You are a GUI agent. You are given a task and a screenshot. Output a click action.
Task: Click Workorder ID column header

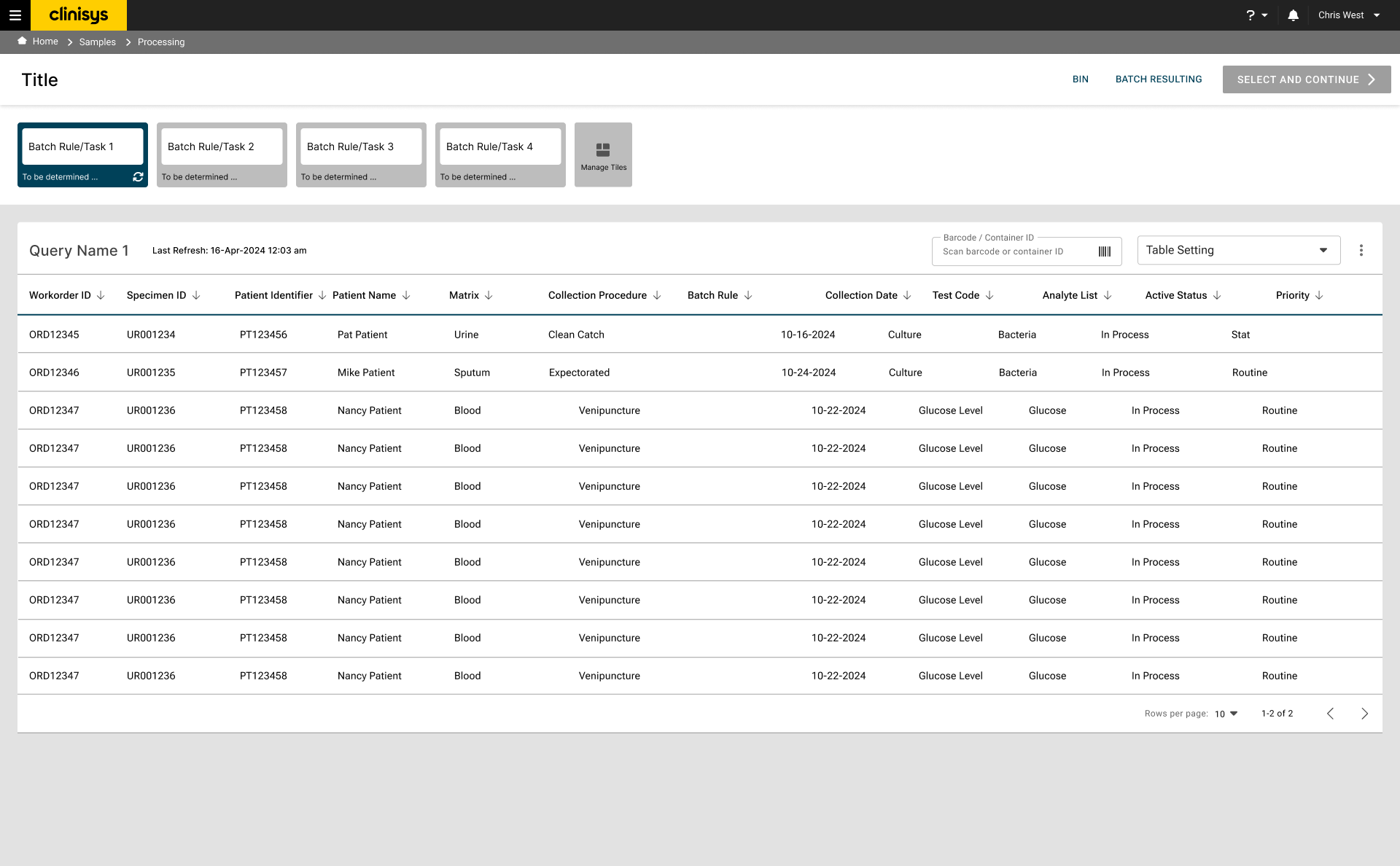tap(60, 295)
